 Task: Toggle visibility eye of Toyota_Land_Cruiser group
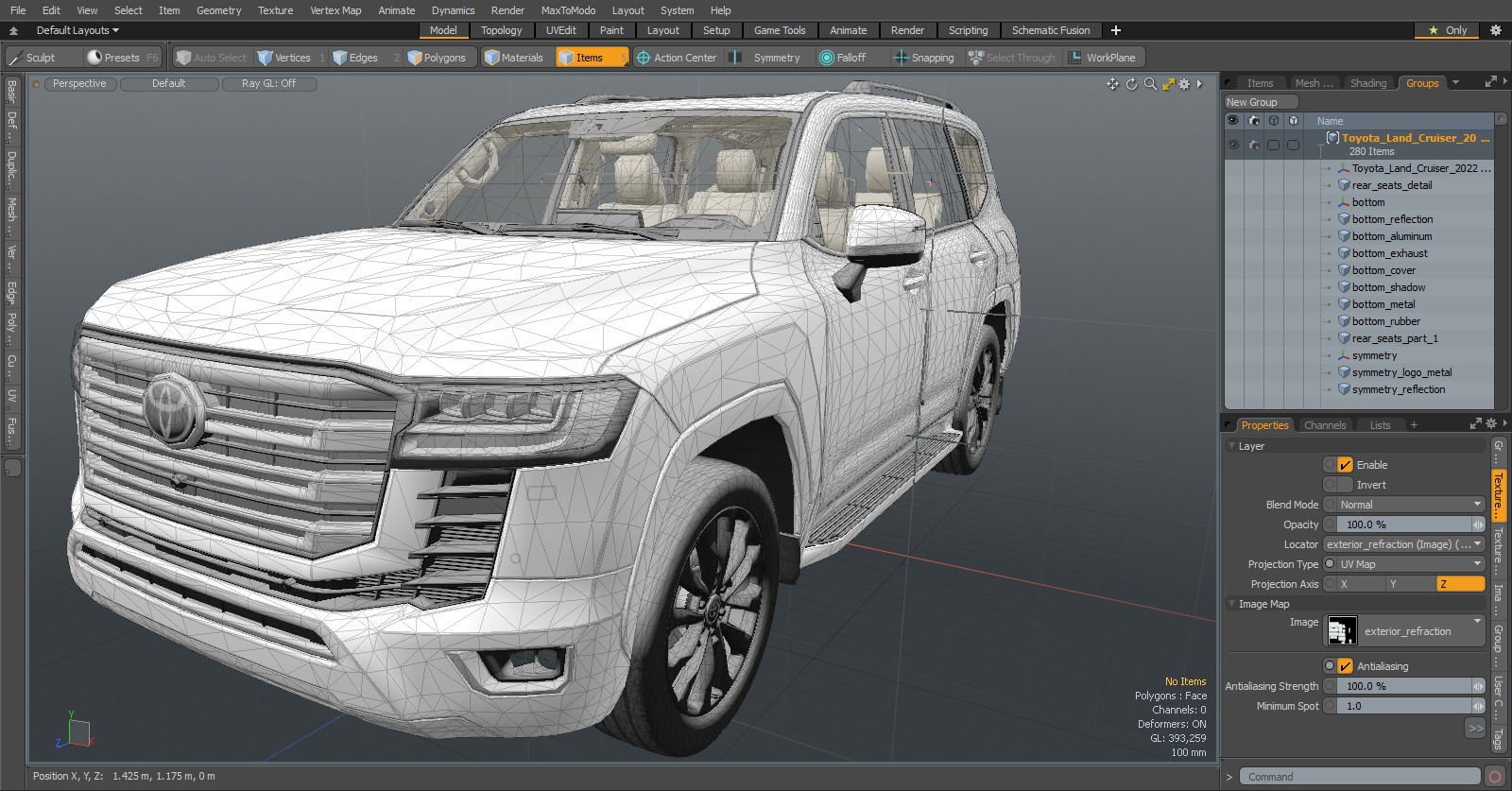(1232, 145)
